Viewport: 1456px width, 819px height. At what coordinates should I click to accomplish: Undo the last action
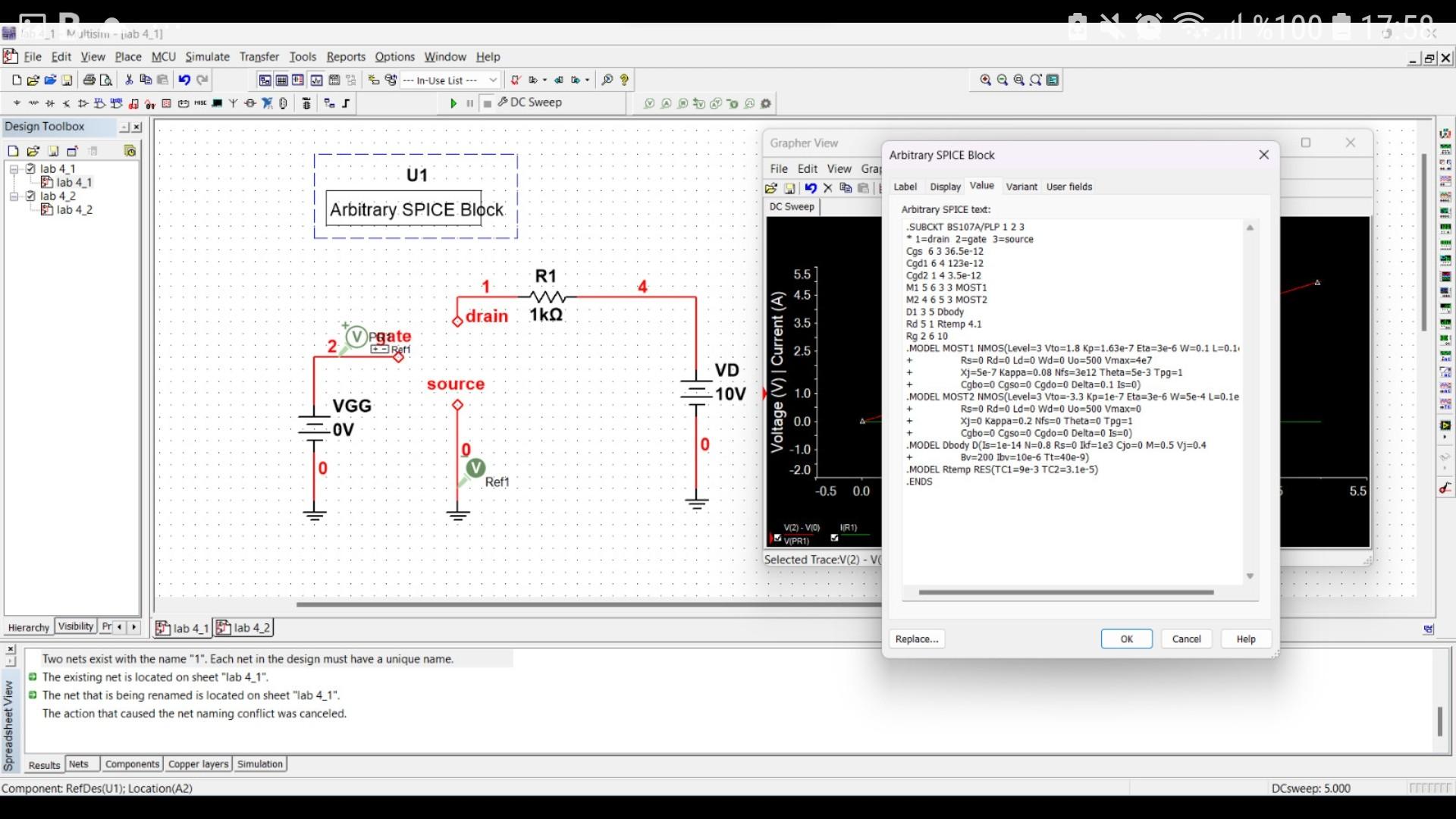(185, 80)
